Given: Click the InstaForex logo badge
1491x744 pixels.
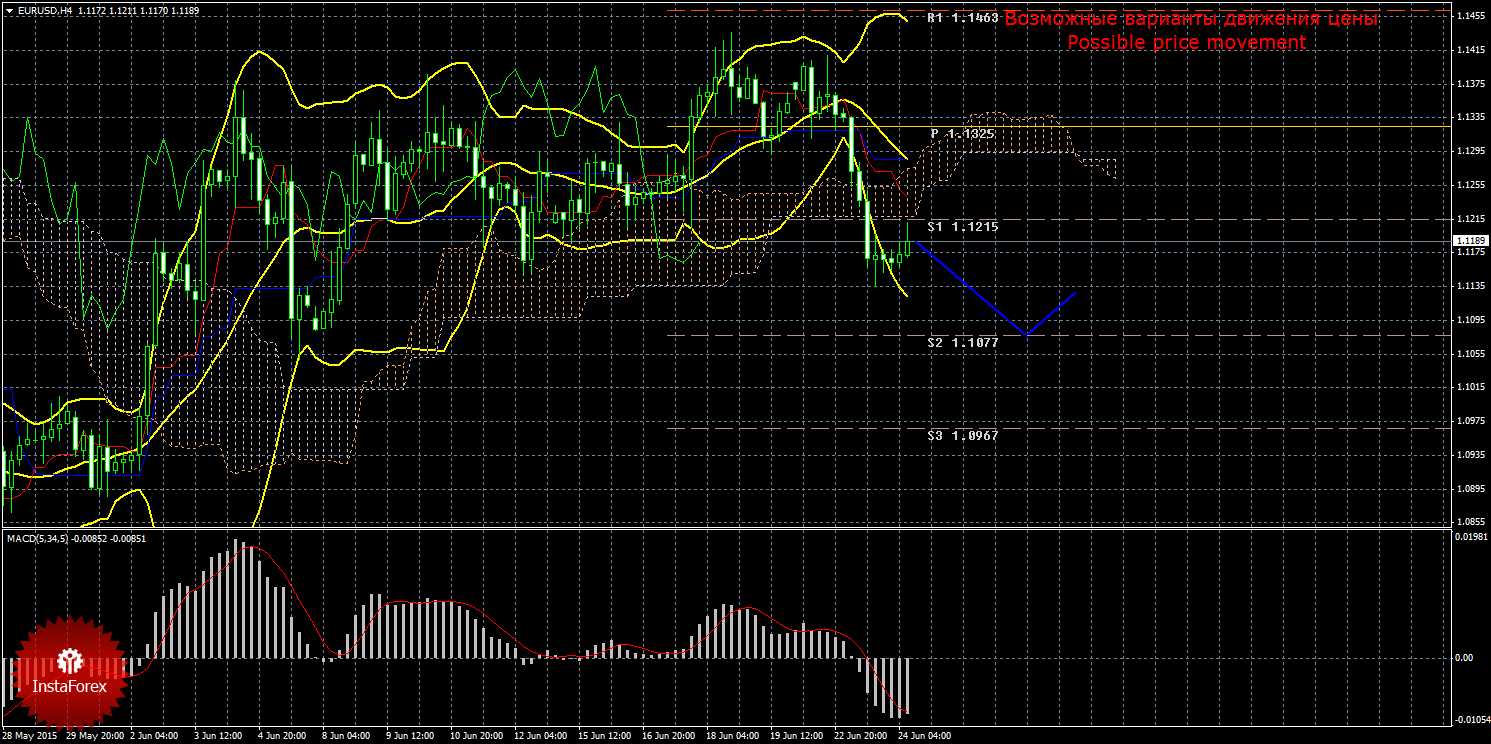Looking at the screenshot, I should 69,670.
